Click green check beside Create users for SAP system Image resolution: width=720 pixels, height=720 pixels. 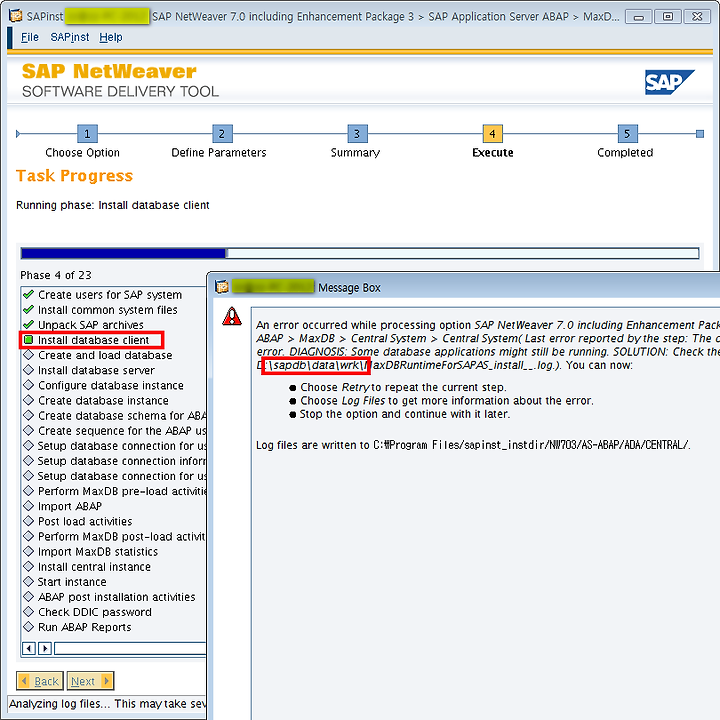(x=28, y=294)
